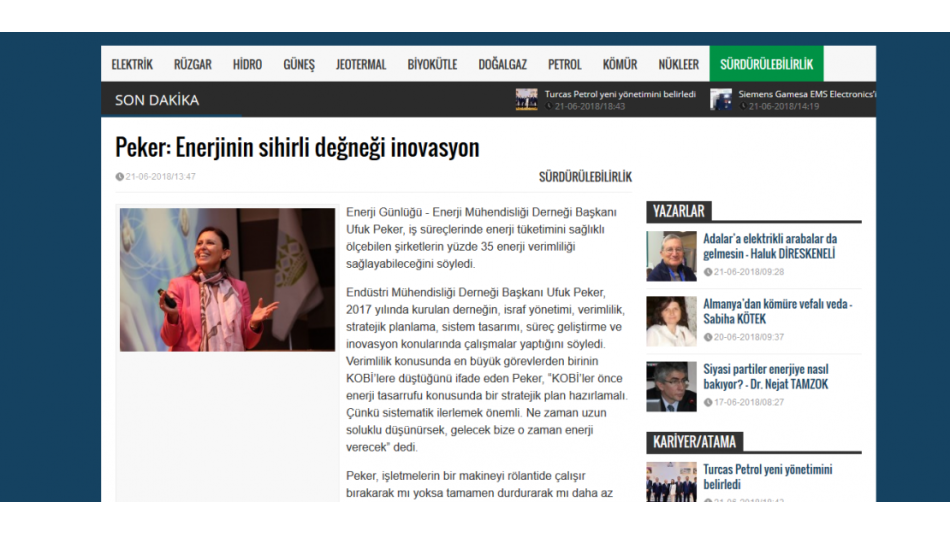Click the Haluk DİRESKENELİ author photo
This screenshot has height=534, width=950.
pyautogui.click(x=671, y=256)
